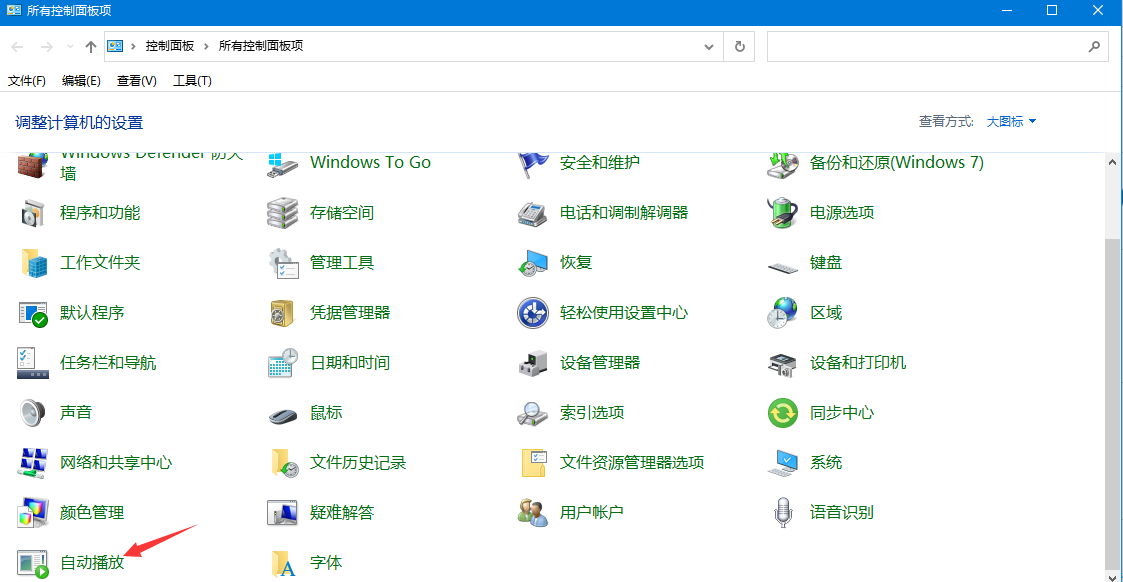Click the refresh button by address bar
The width and height of the screenshot is (1123, 582).
pyautogui.click(x=739, y=47)
